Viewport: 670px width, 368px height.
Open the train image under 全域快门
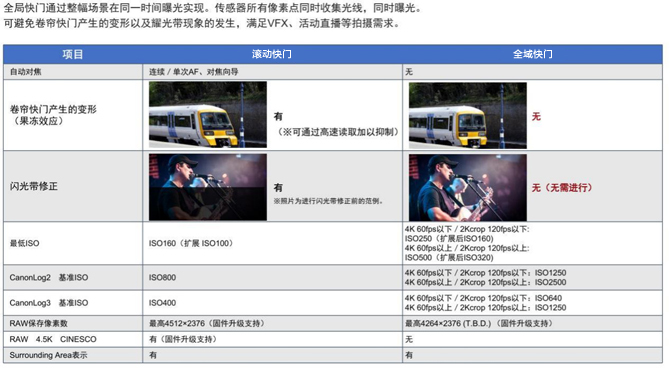pos(467,115)
